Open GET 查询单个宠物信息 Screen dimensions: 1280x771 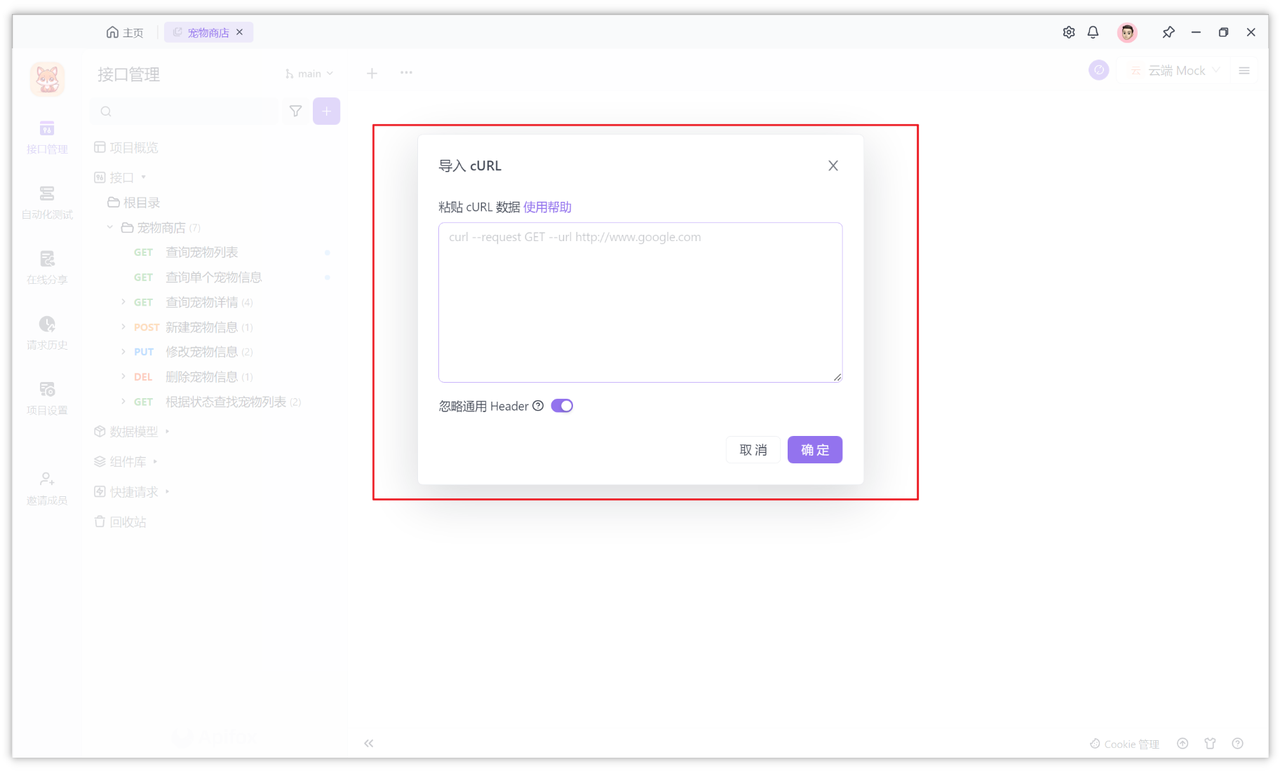coord(215,277)
